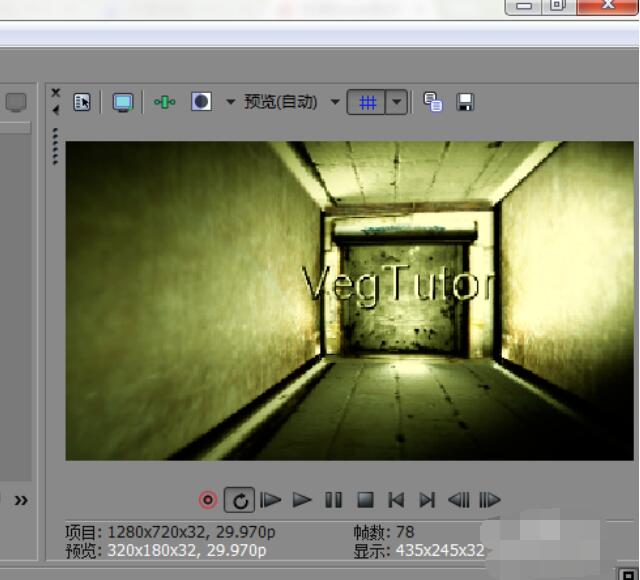Open preview quality dropdown arrow
Viewport: 640px width, 580px height.
335,102
